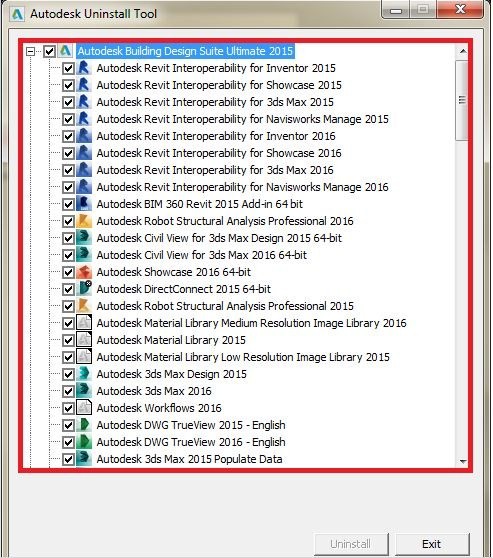Select Material Library Low Resolution Image Library 2015 text
The width and height of the screenshot is (493, 558).
[243, 357]
